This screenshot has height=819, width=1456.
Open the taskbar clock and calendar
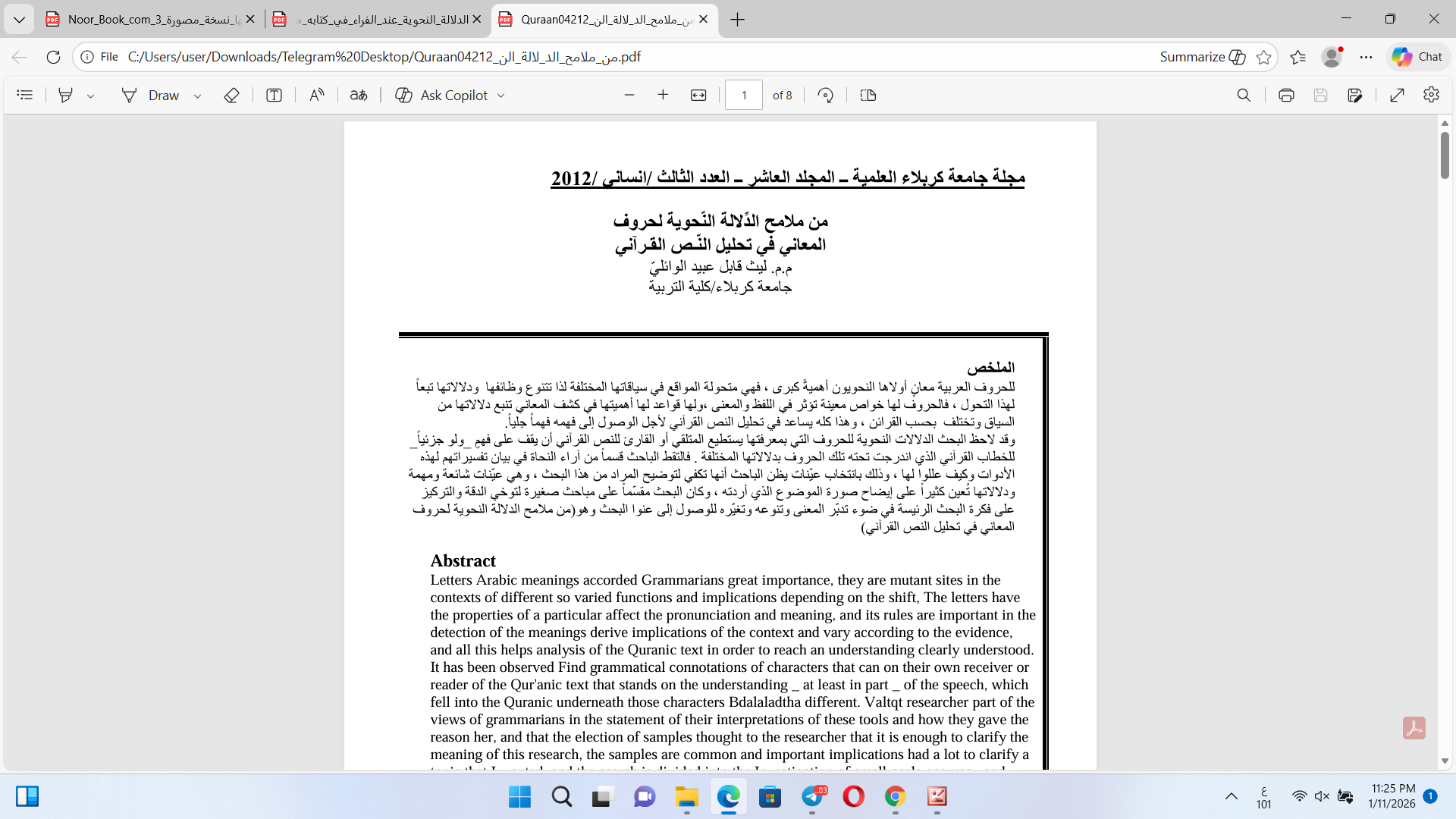[1392, 796]
